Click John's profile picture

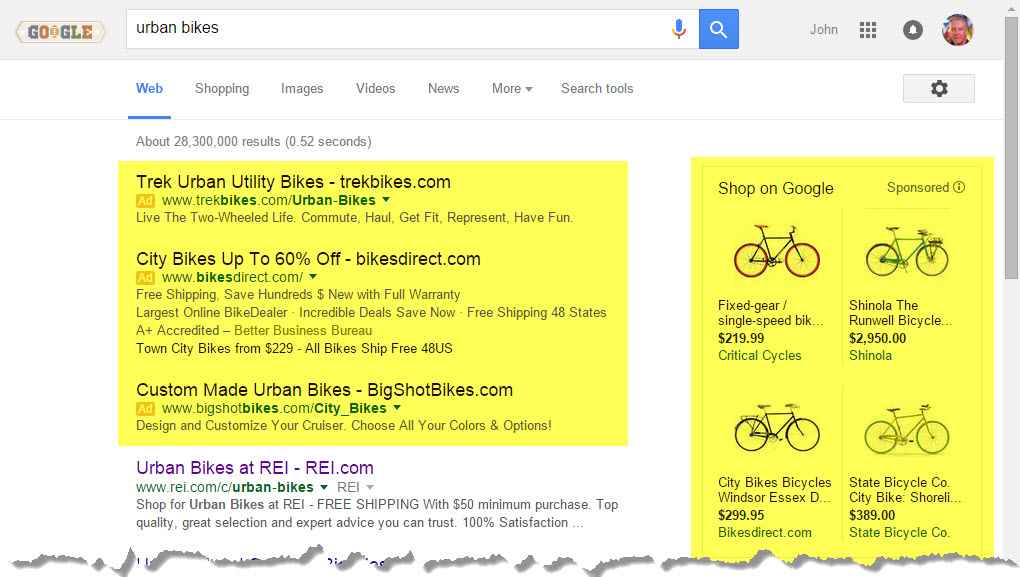click(x=957, y=30)
